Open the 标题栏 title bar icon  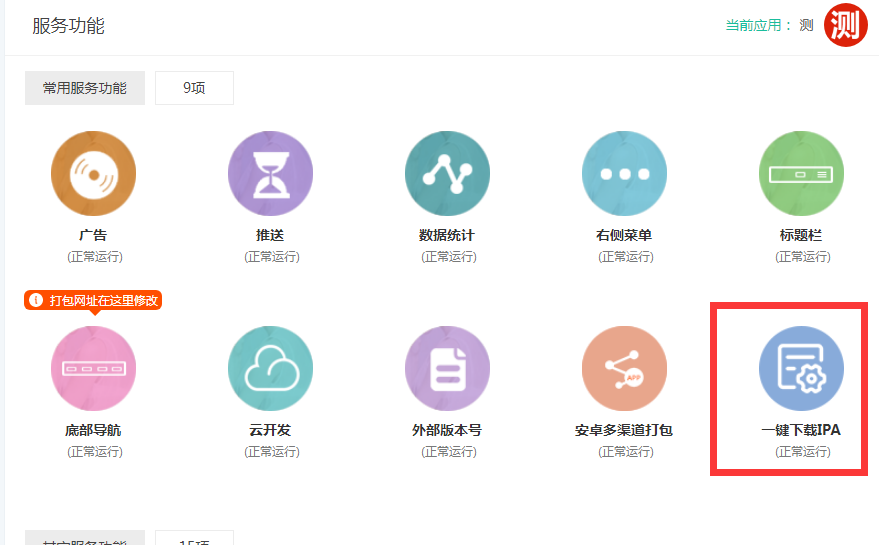pos(802,174)
